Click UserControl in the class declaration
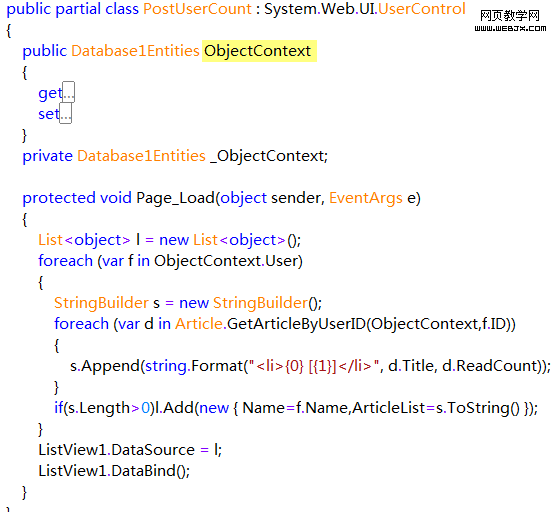The width and height of the screenshot is (557, 512). 422,9
